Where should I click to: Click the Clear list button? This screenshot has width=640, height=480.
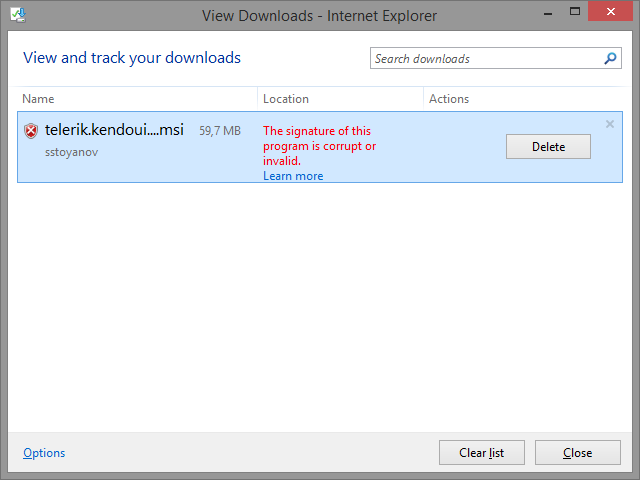481,453
